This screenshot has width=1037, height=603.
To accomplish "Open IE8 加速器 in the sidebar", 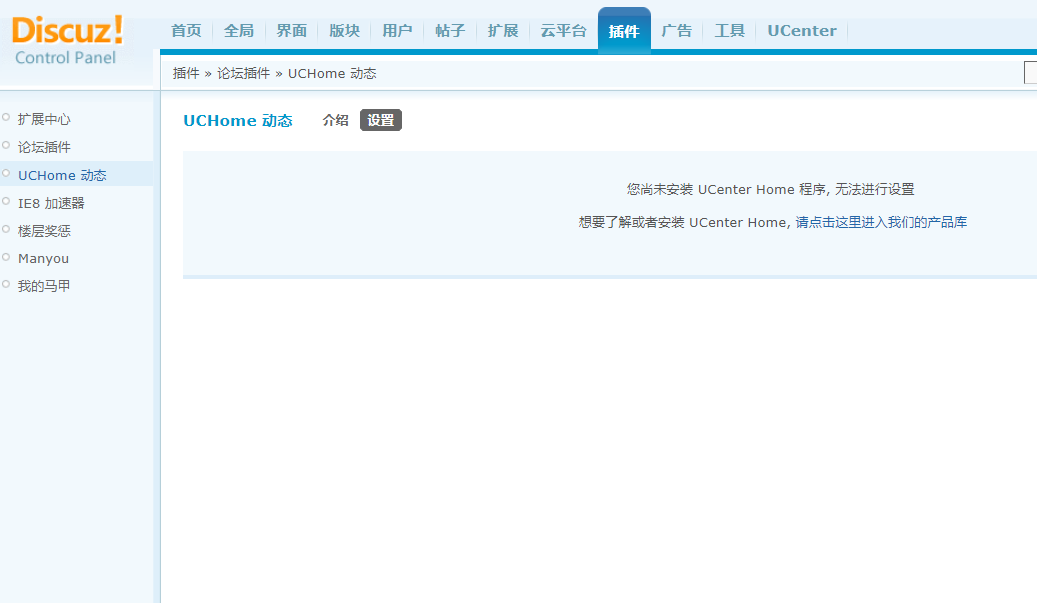I will click(51, 203).
